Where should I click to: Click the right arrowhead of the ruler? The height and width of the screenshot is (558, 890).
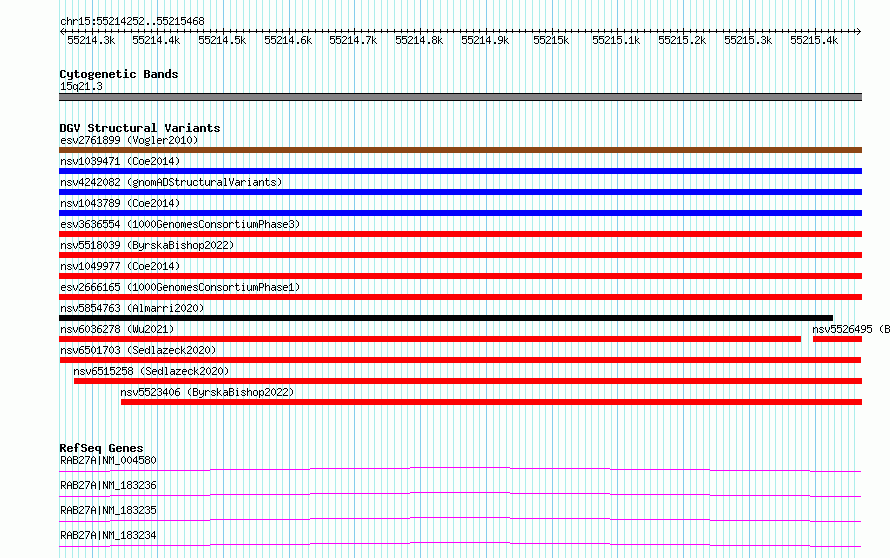point(859,31)
